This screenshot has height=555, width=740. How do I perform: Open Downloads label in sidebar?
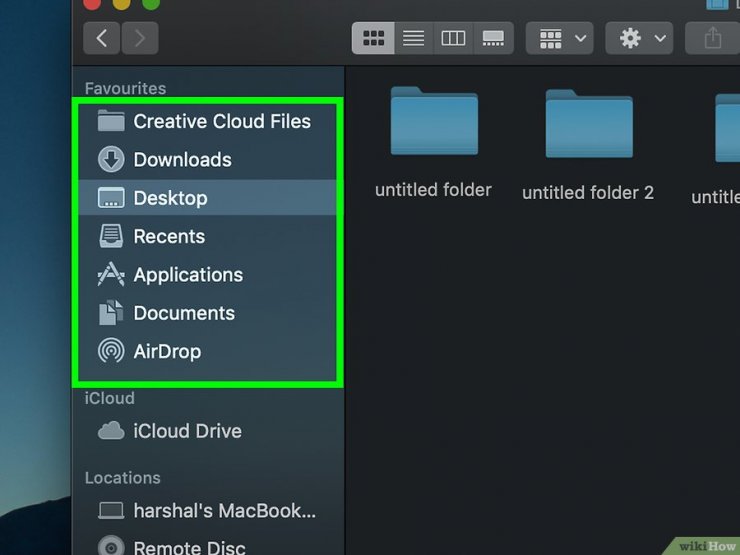click(183, 160)
